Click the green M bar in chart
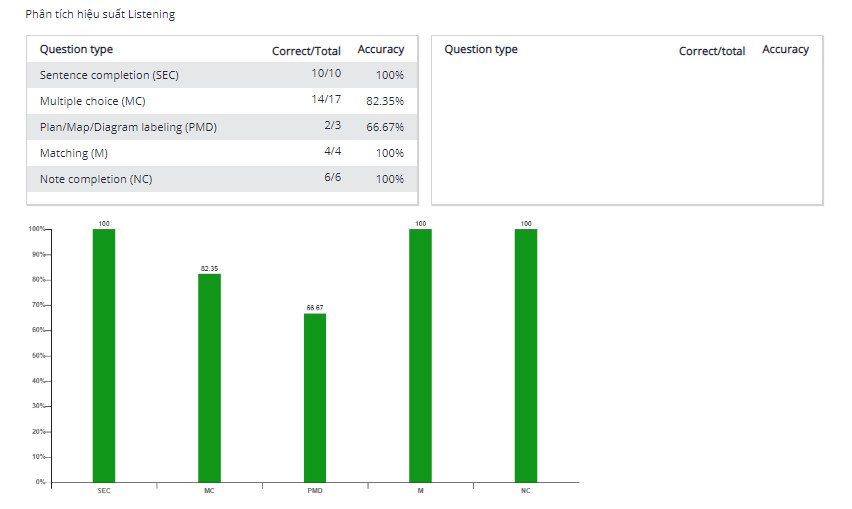Image resolution: width=852 pixels, height=509 pixels. [420, 355]
